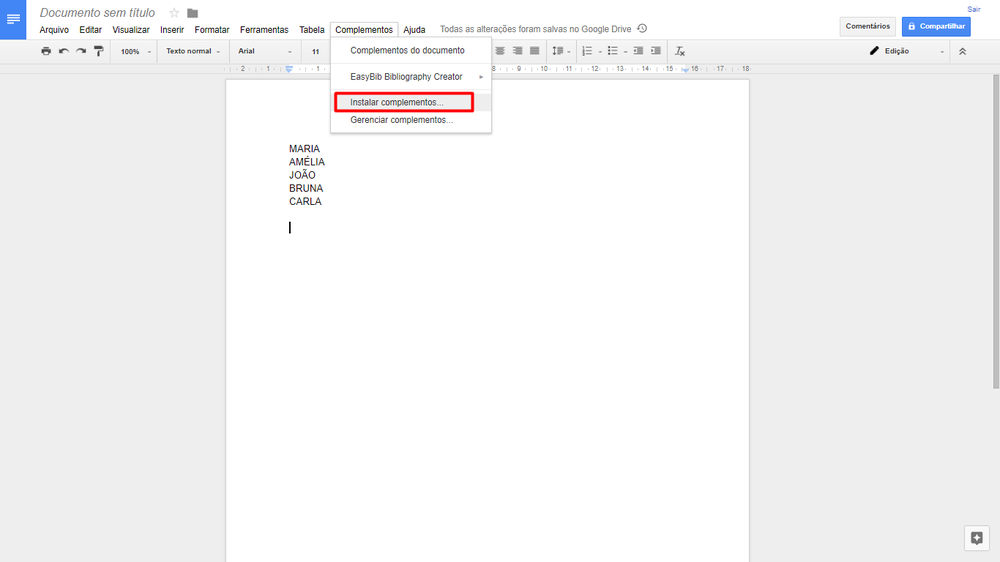
Task: Open the Texto normal style dropdown
Action: point(193,51)
